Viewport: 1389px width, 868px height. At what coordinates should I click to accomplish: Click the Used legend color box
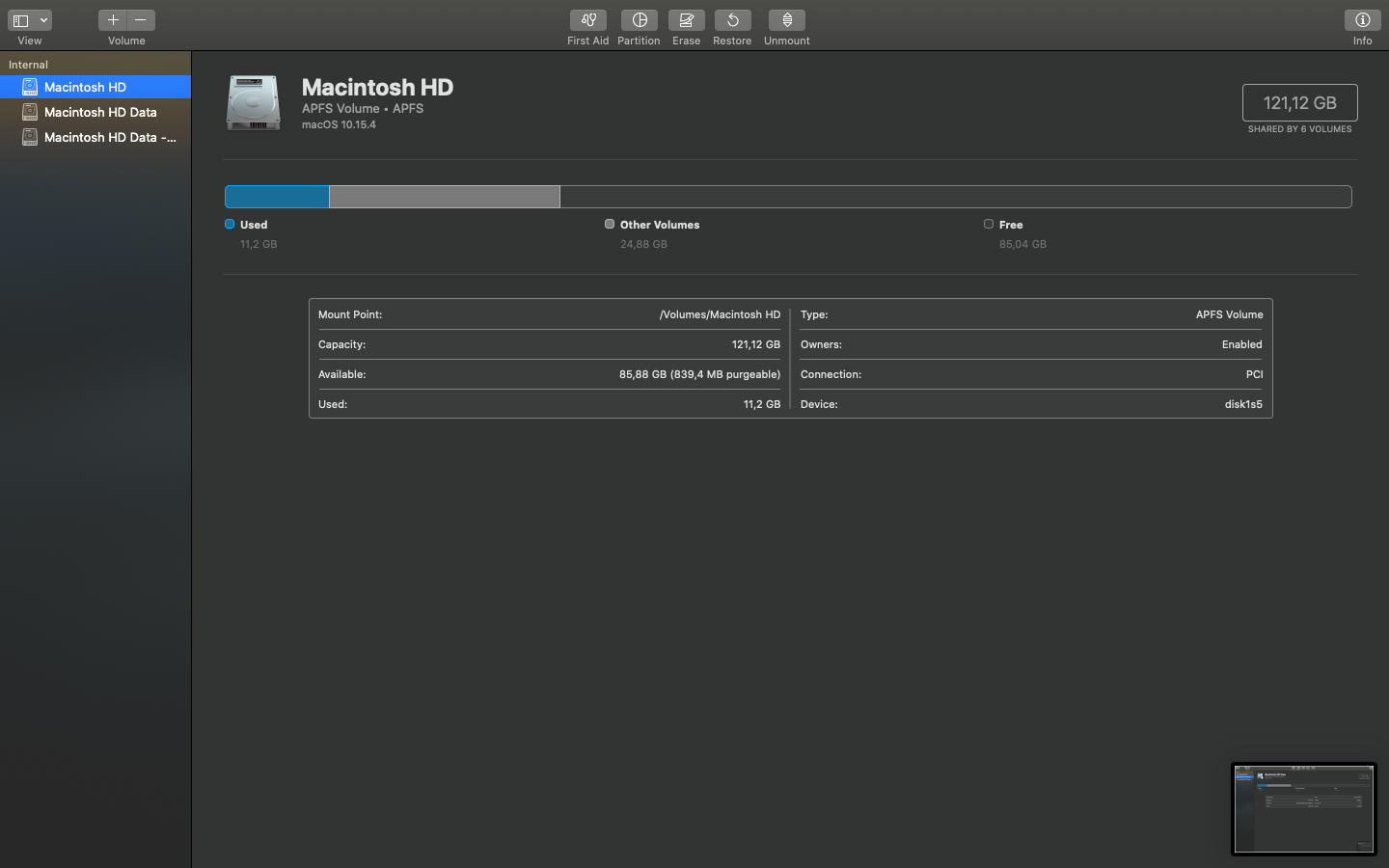pyautogui.click(x=230, y=224)
